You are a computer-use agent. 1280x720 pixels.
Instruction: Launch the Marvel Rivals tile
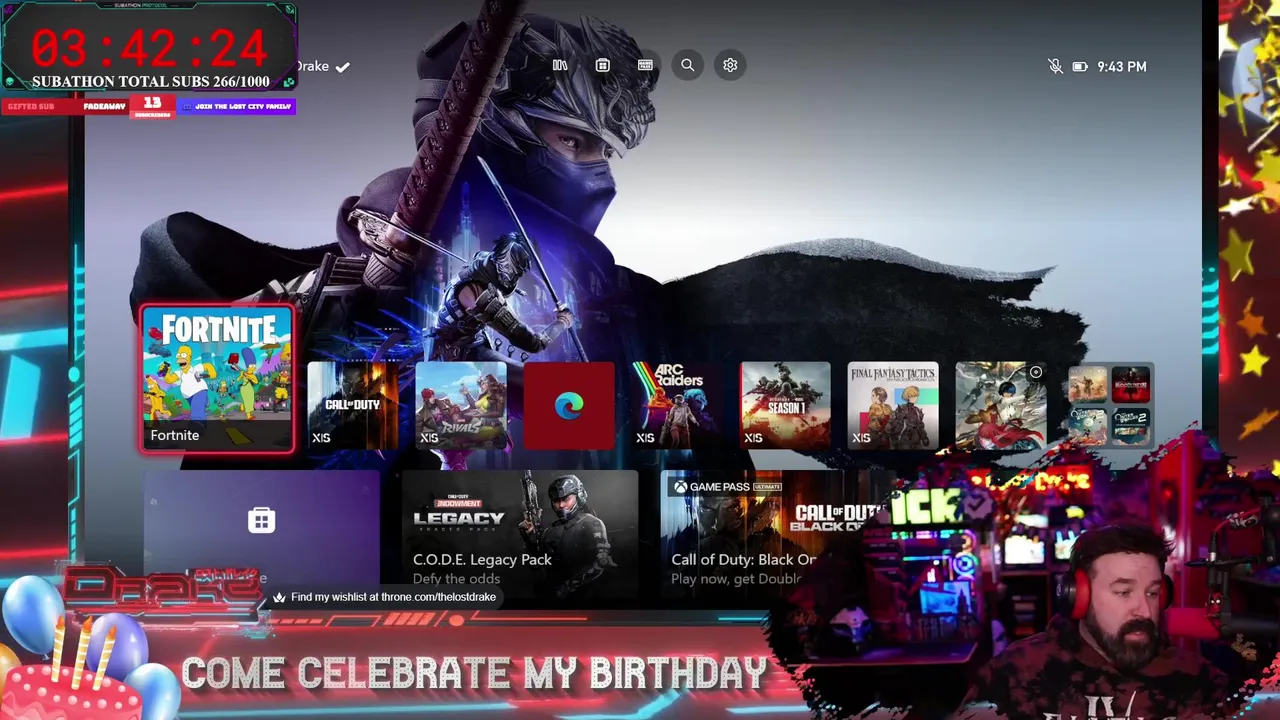pos(460,405)
